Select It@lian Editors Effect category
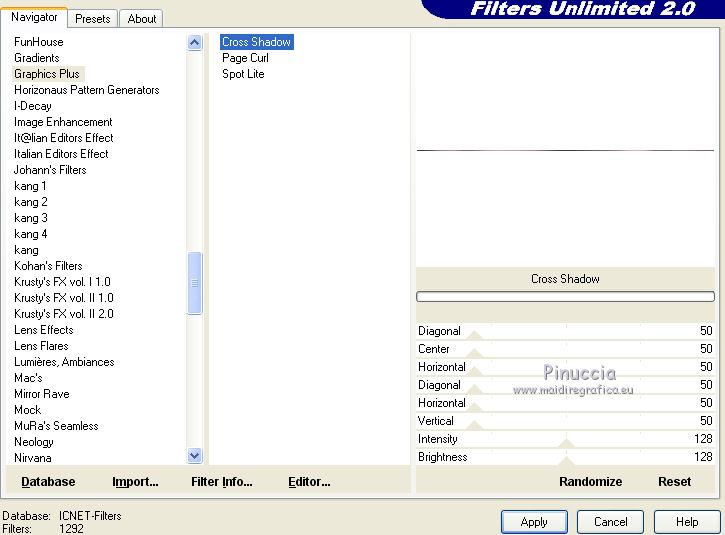Viewport: 725px width, 535px height. [x=64, y=138]
